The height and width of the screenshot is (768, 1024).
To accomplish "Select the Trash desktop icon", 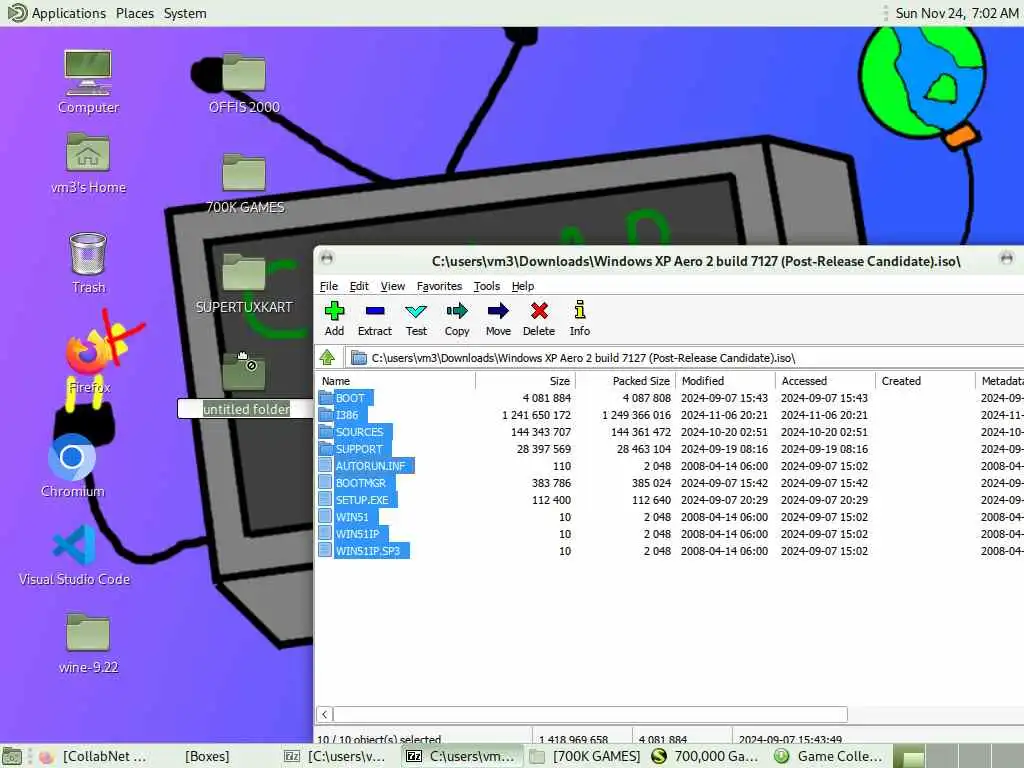I will (x=88, y=263).
